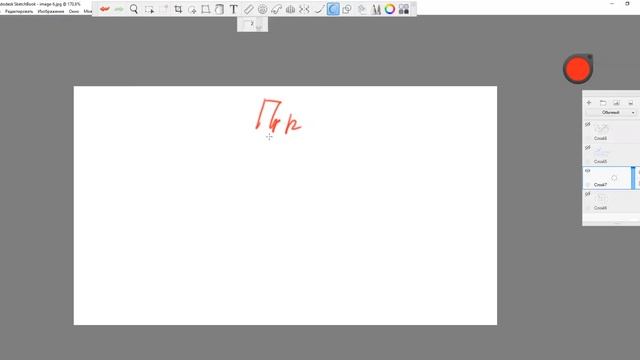Open the color swatch library icon
The width and height of the screenshot is (640, 360).
[404, 9]
